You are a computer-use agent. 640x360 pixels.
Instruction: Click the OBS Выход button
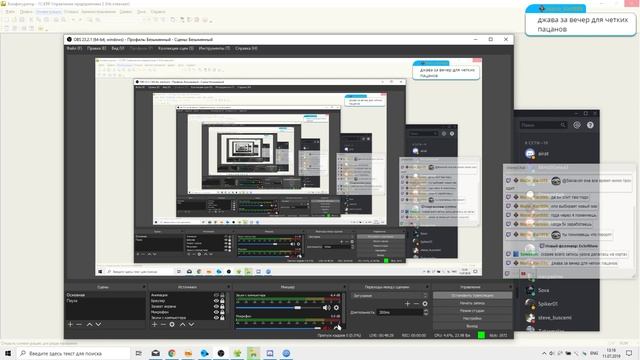tap(472, 326)
